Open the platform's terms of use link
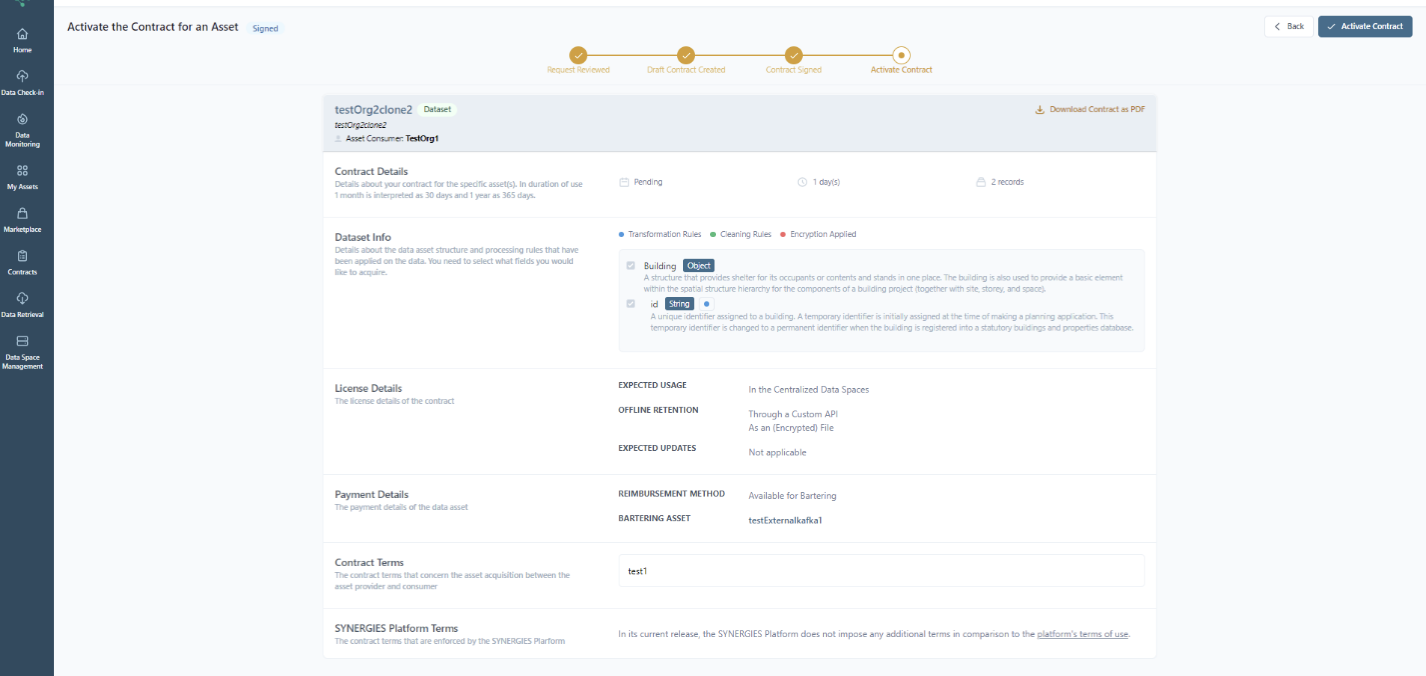This screenshot has width=1426, height=676. [1082, 634]
